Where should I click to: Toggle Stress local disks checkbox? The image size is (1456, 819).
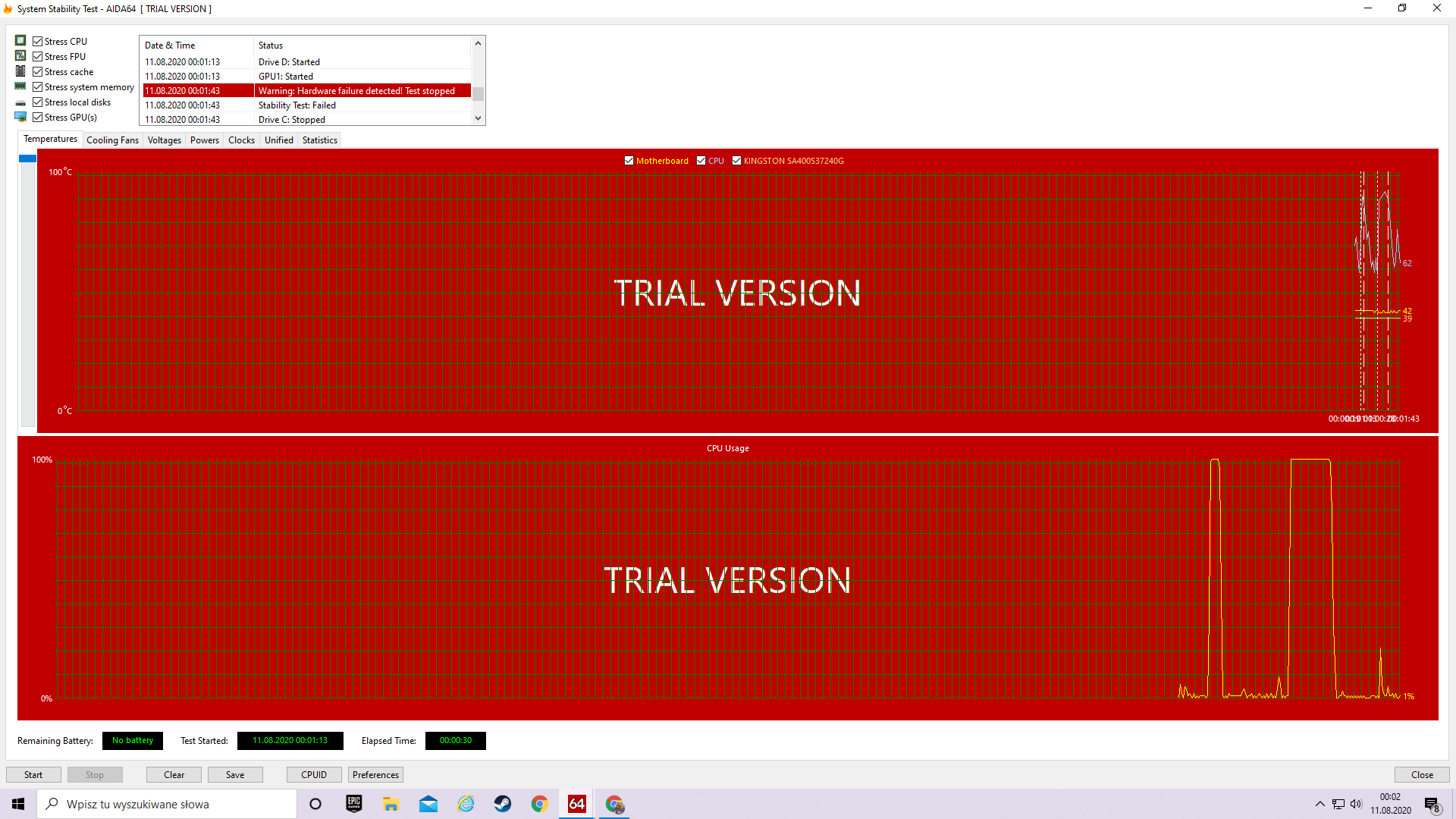pyautogui.click(x=37, y=102)
